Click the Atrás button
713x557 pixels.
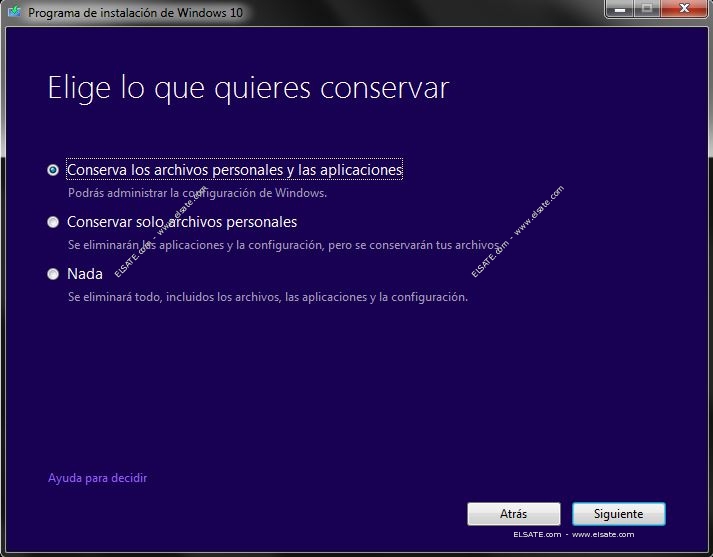point(514,514)
